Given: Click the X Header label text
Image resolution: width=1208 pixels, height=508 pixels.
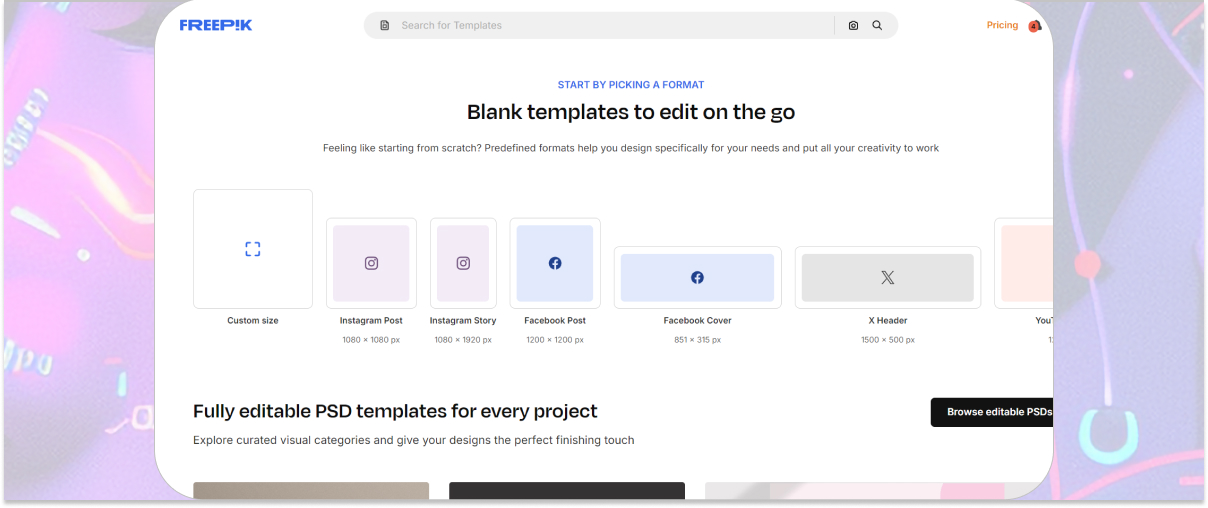Looking at the screenshot, I should (x=887, y=321).
